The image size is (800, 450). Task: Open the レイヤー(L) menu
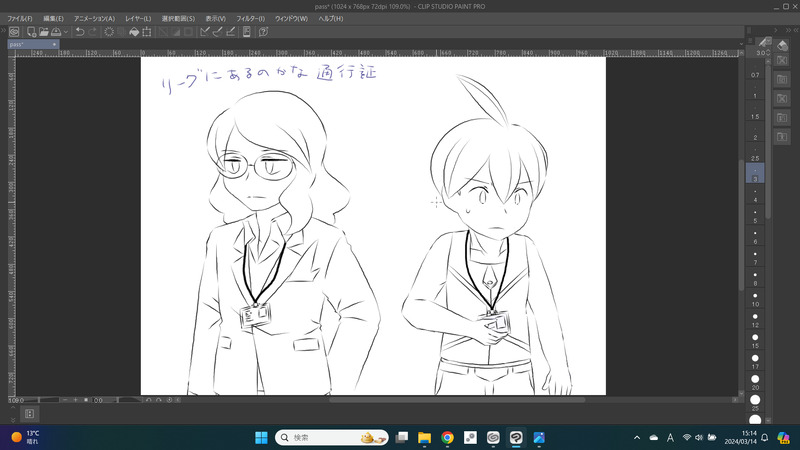pyautogui.click(x=138, y=18)
